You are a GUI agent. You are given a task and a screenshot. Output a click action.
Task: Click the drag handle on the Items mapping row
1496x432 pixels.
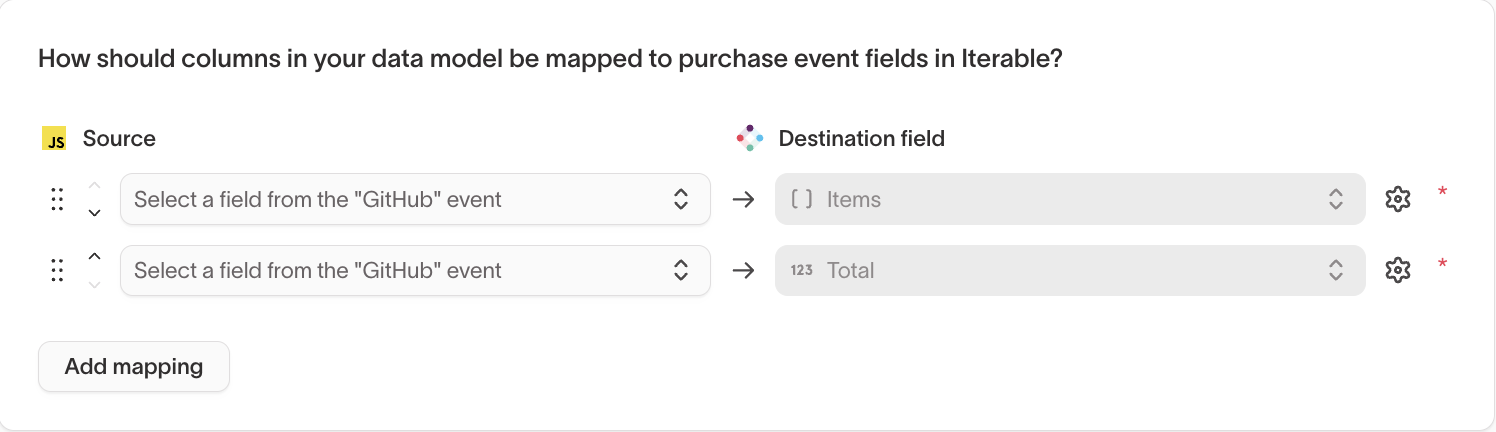[57, 199]
